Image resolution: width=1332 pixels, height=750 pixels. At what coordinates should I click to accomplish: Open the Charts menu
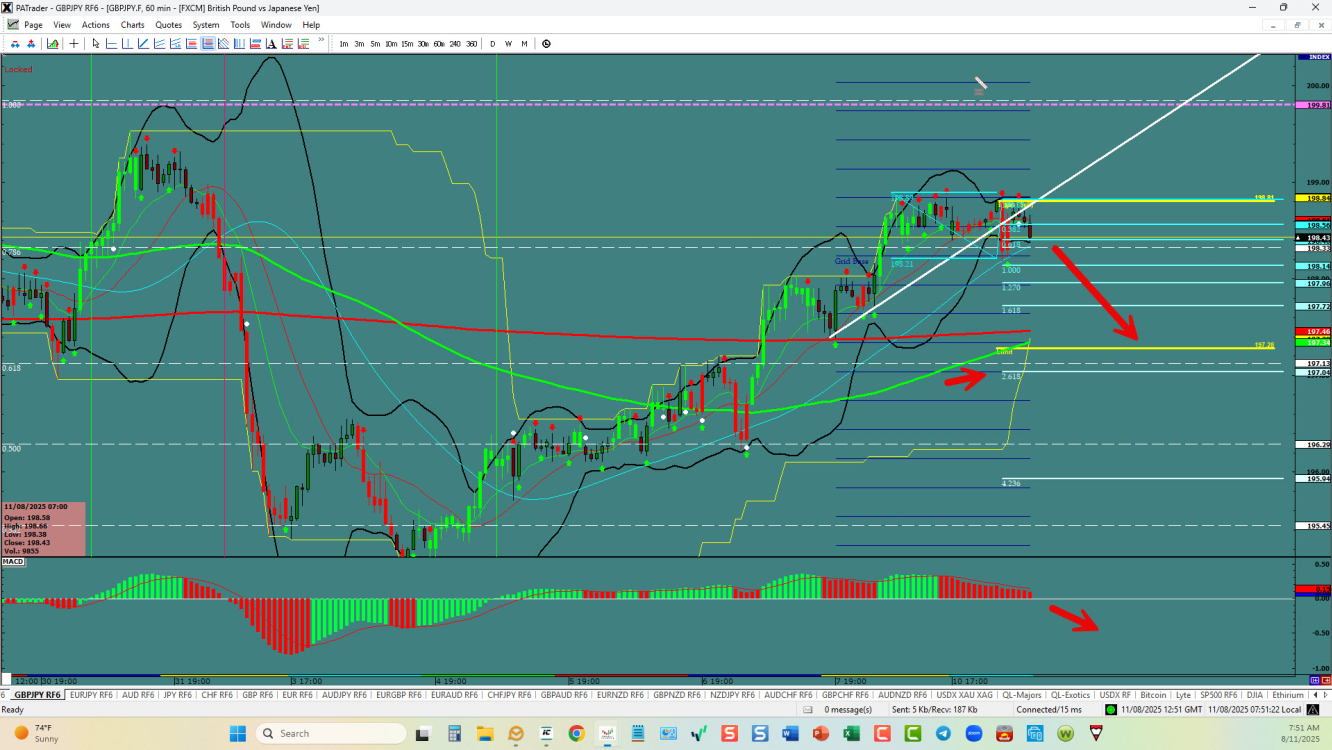pos(132,25)
